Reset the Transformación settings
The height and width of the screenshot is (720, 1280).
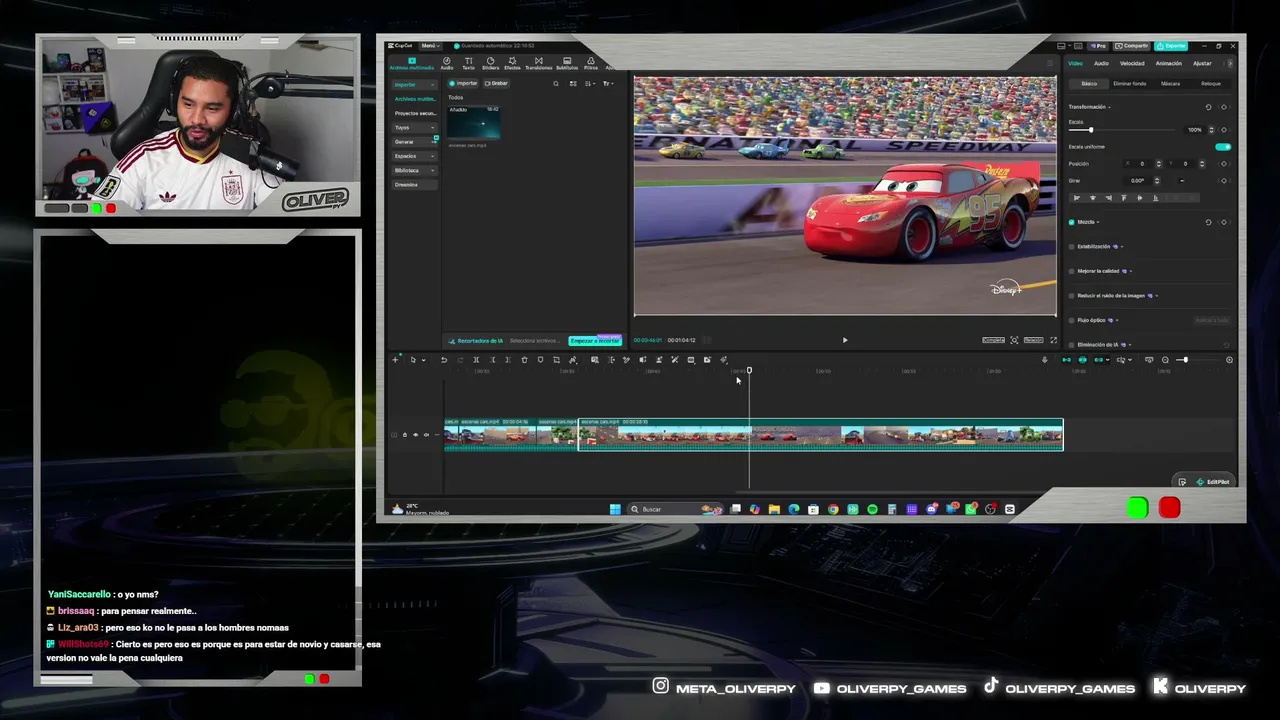(1208, 107)
